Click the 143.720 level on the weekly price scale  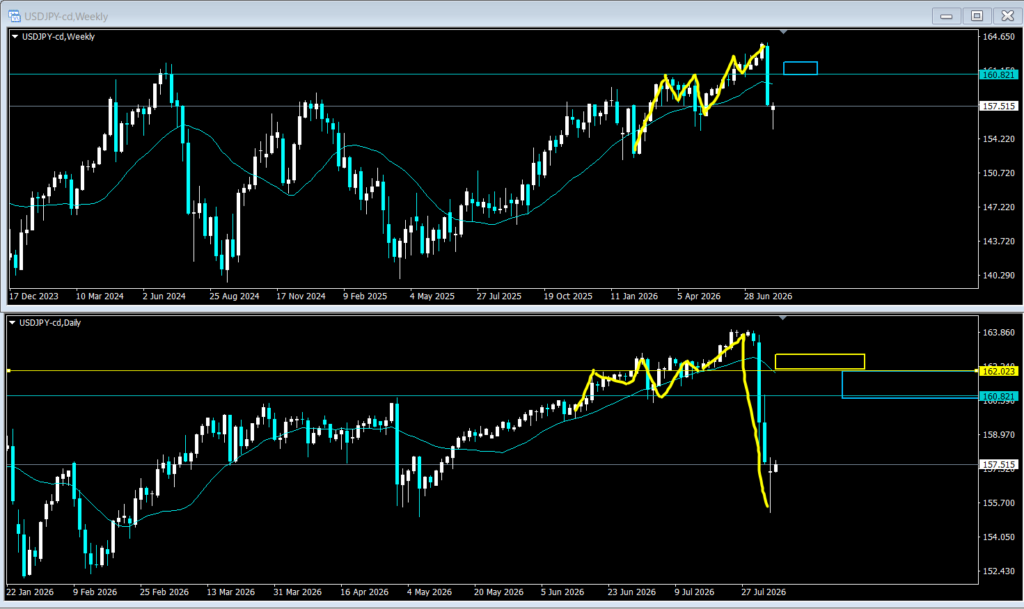point(999,241)
